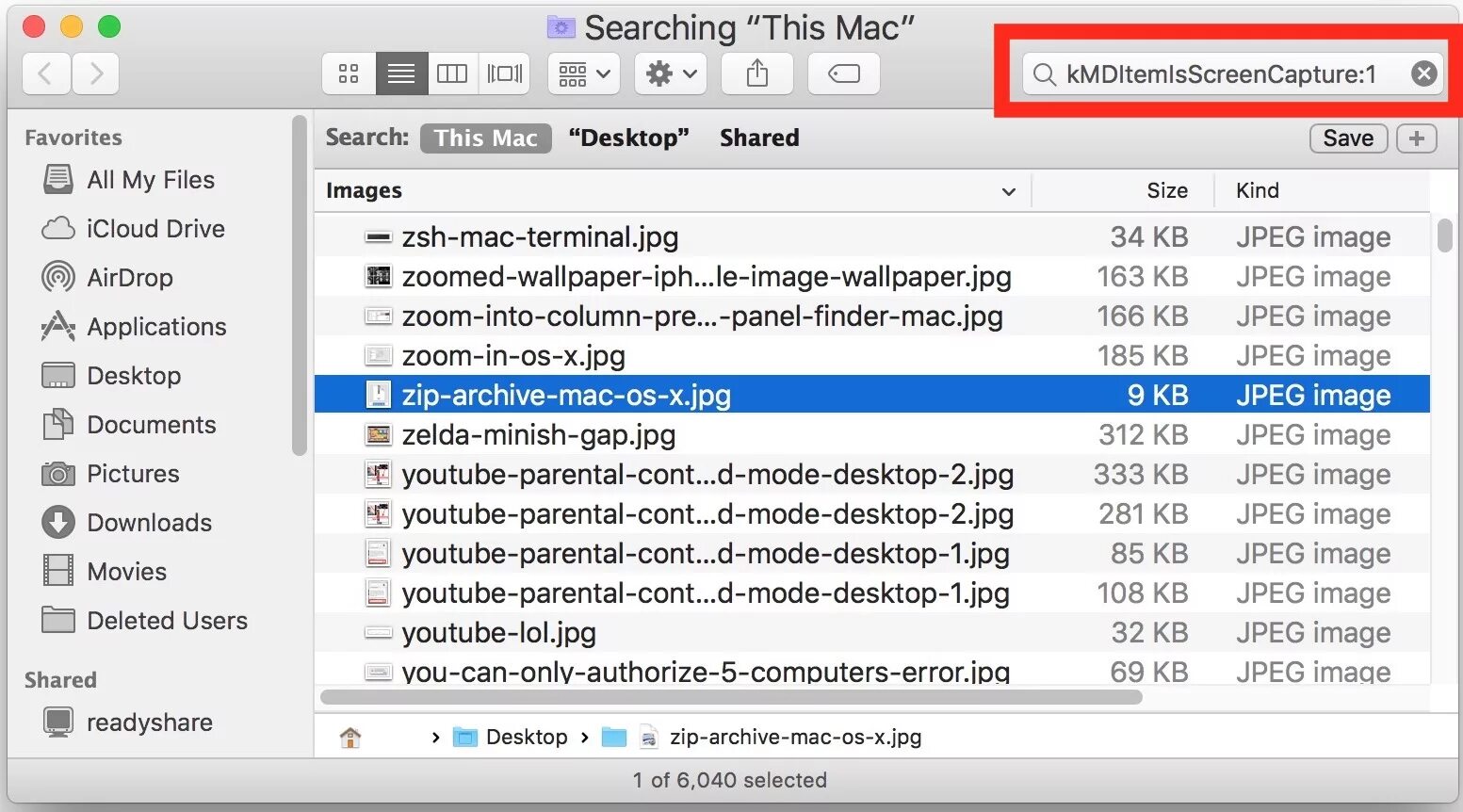Select the Shared search scope
Screen dimensions: 1463x812
pos(759,138)
